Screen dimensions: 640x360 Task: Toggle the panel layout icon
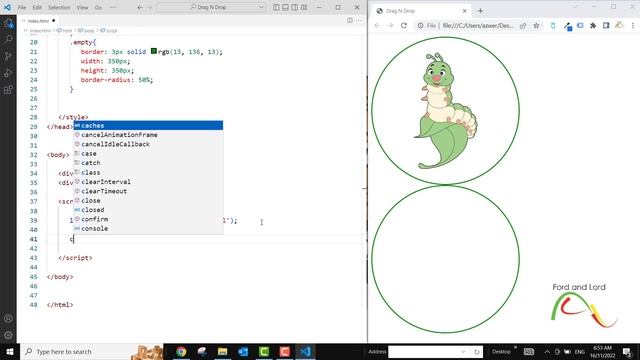click(x=286, y=7)
